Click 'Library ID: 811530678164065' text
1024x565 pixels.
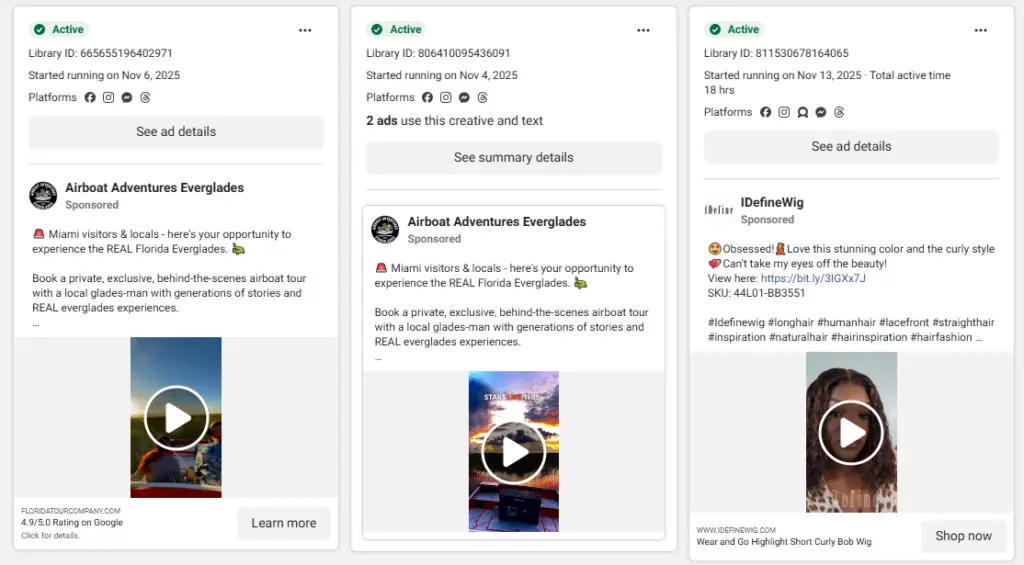point(776,53)
